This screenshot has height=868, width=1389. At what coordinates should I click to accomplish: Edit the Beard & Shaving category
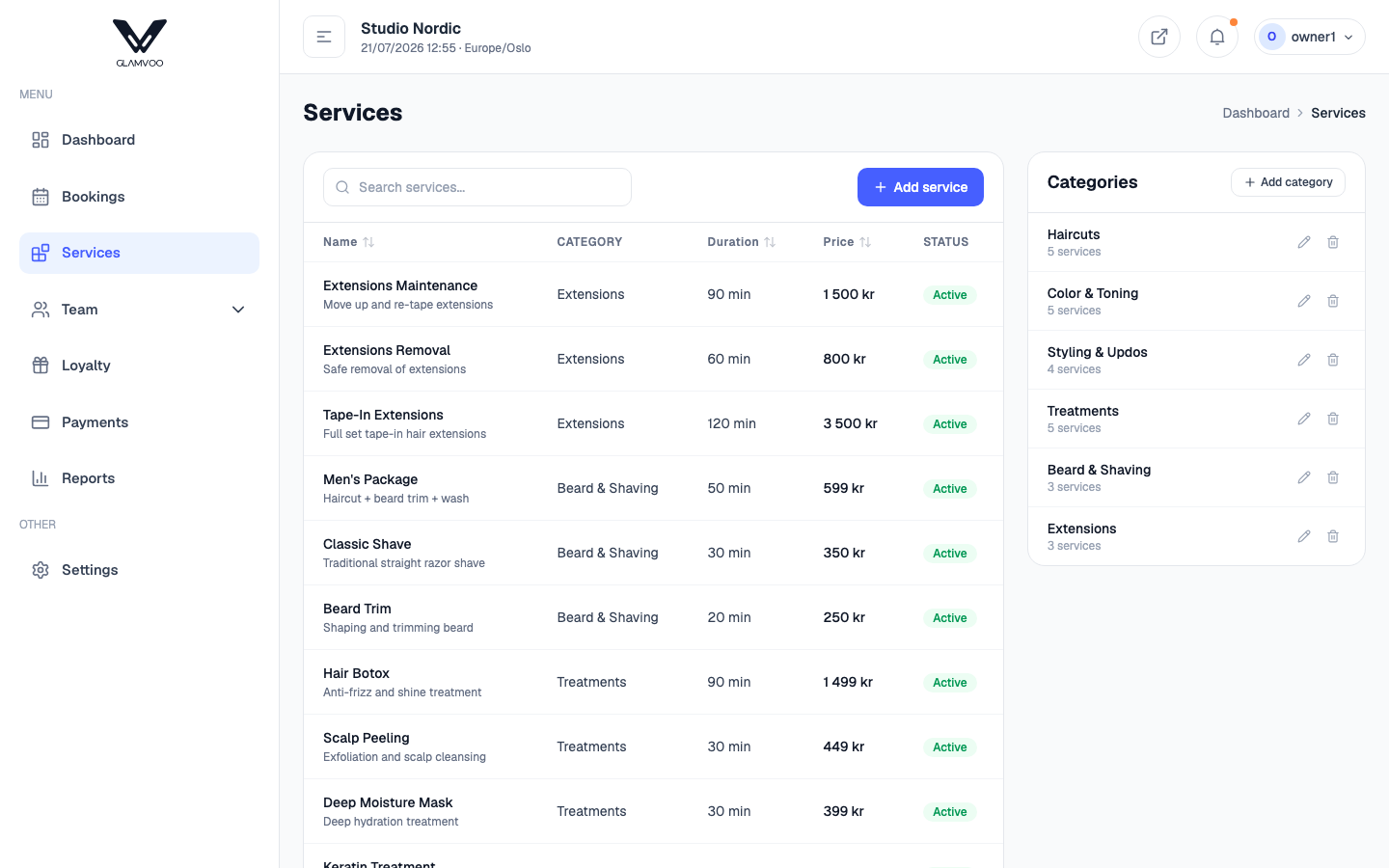click(1304, 477)
